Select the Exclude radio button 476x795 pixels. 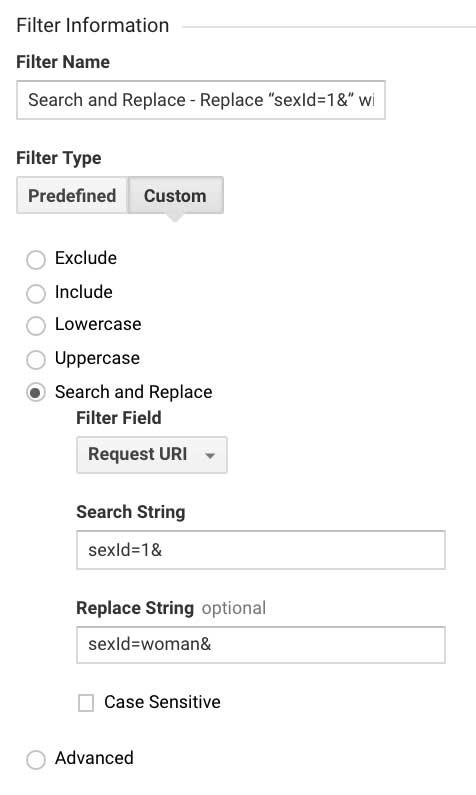click(x=36, y=260)
